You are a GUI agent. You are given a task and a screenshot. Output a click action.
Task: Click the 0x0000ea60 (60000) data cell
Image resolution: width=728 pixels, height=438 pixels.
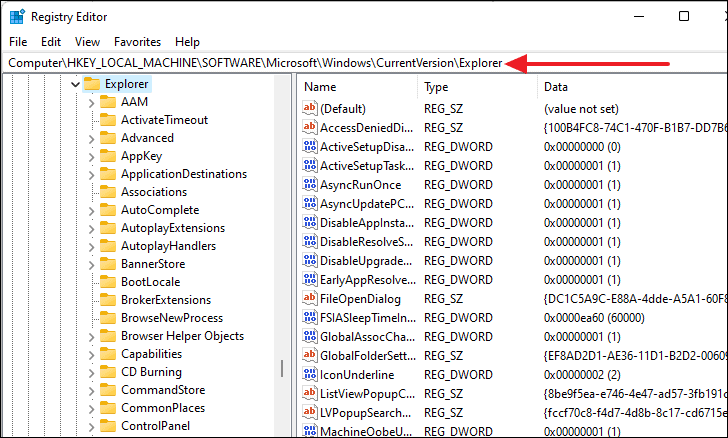(x=594, y=318)
